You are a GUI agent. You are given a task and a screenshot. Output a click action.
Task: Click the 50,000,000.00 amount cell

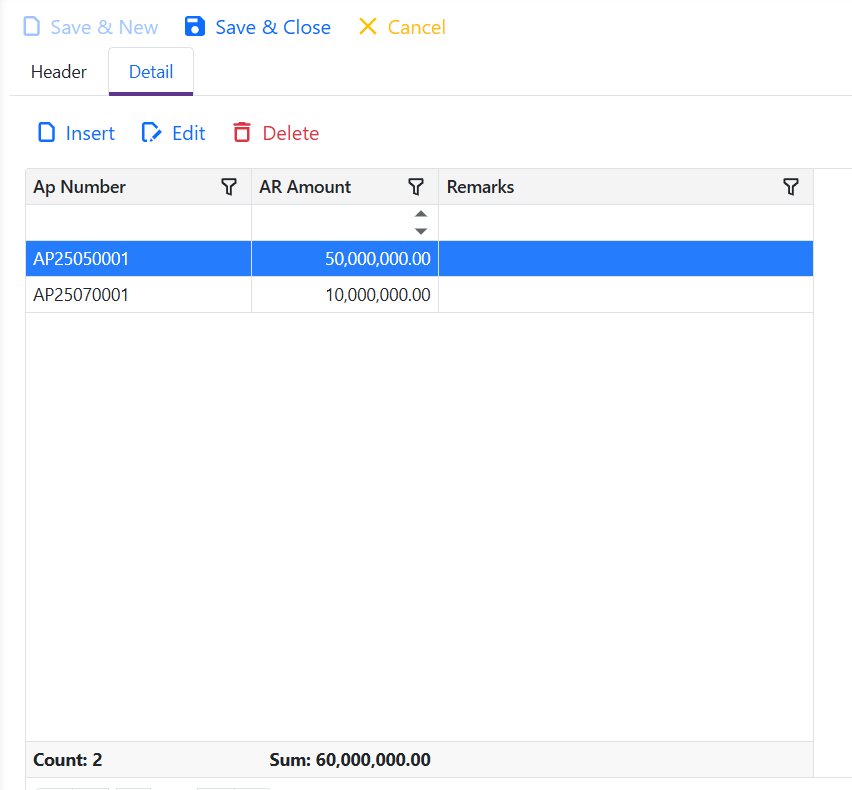pos(345,259)
